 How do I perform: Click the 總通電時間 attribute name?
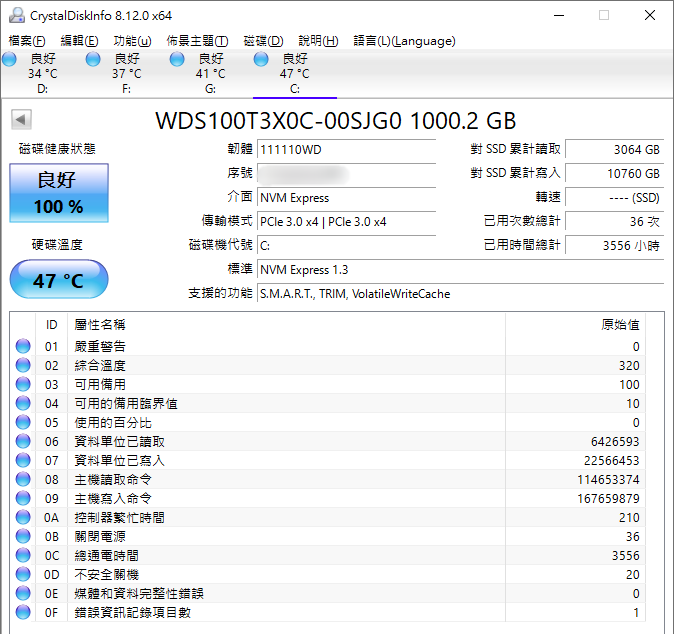pyautogui.click(x=106, y=555)
